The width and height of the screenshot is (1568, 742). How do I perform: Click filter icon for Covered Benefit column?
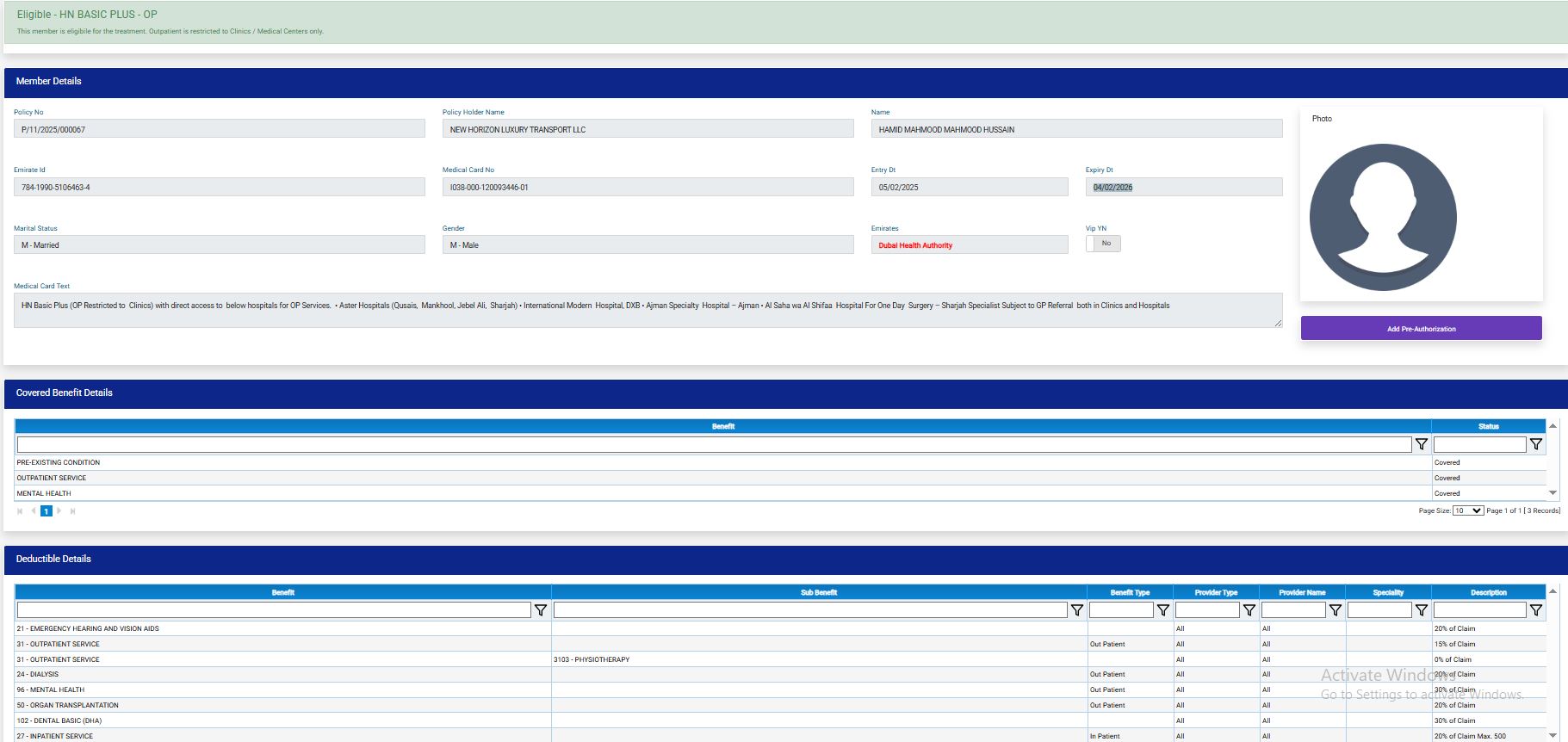1422,444
